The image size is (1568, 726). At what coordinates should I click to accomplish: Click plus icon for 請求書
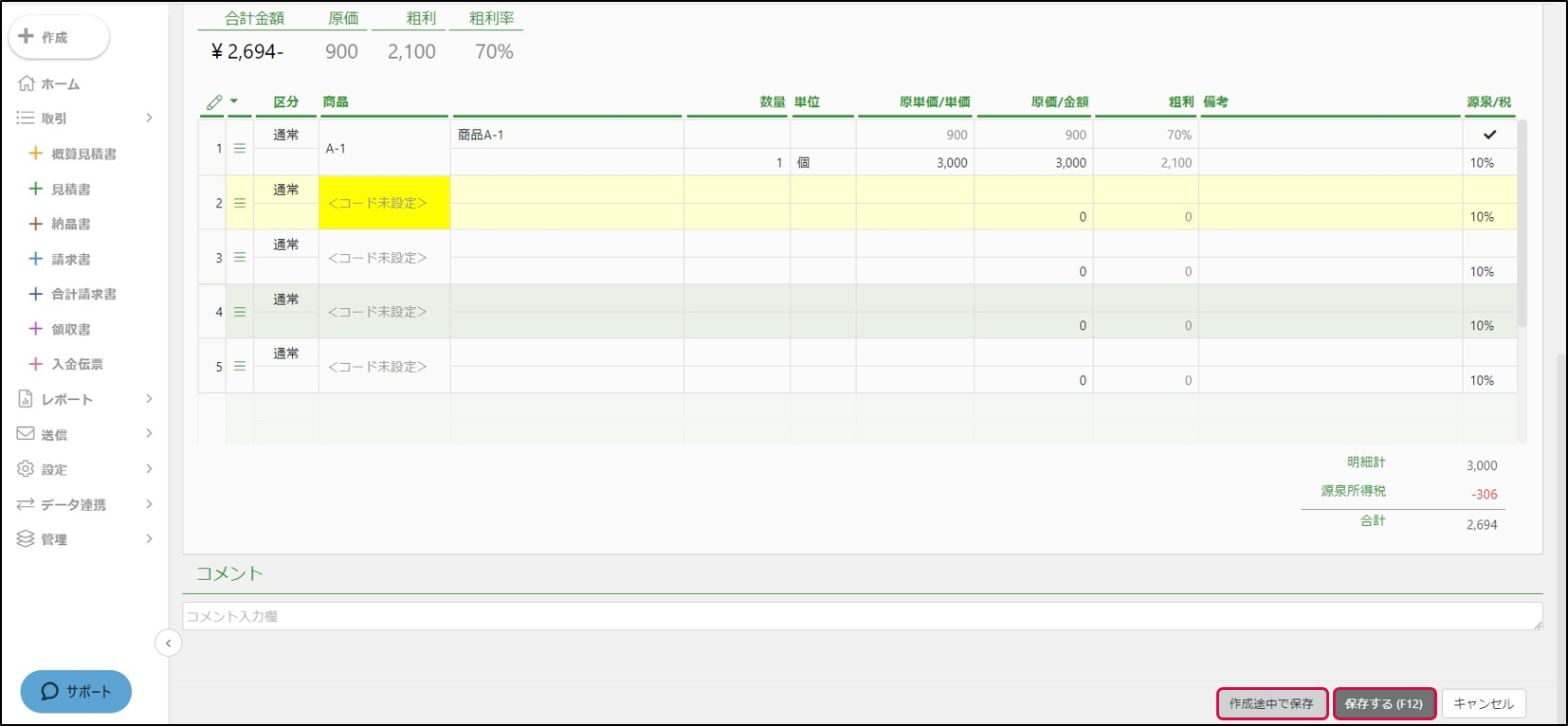[x=35, y=259]
